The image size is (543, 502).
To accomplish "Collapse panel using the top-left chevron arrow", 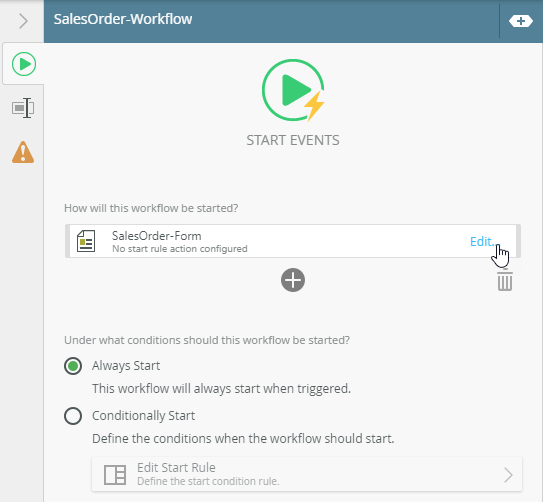I will pyautogui.click(x=23, y=21).
